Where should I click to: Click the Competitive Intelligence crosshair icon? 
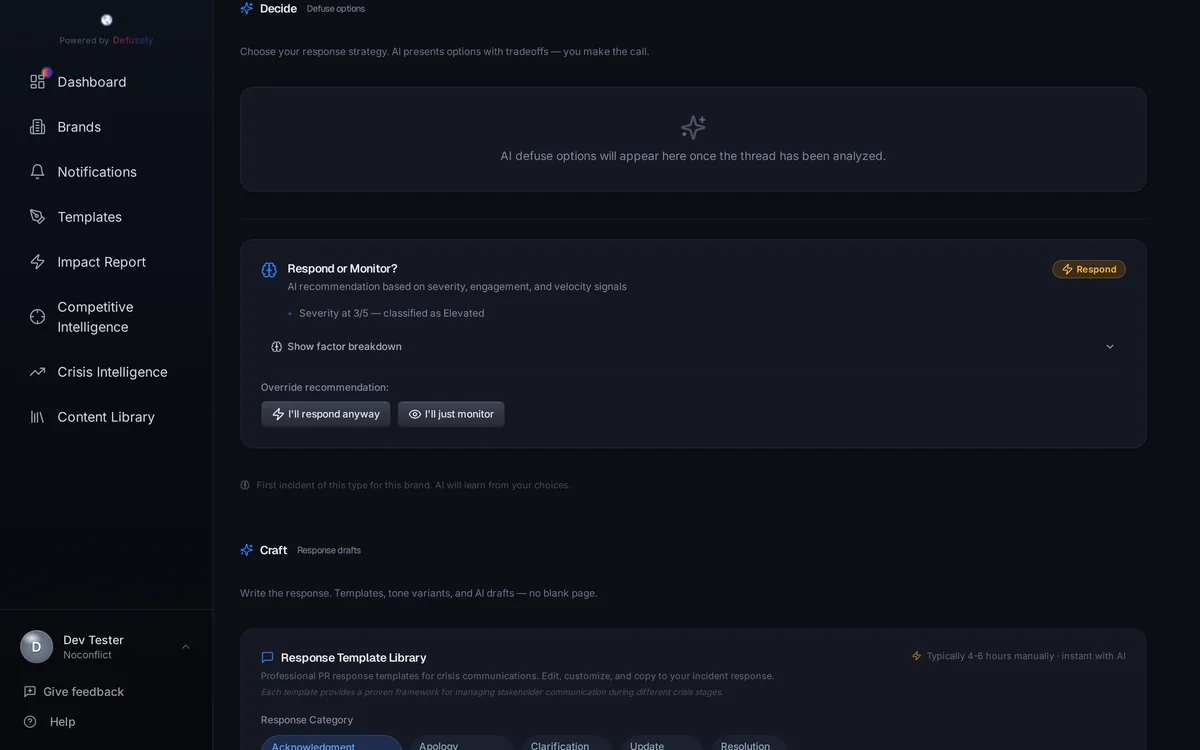38,317
